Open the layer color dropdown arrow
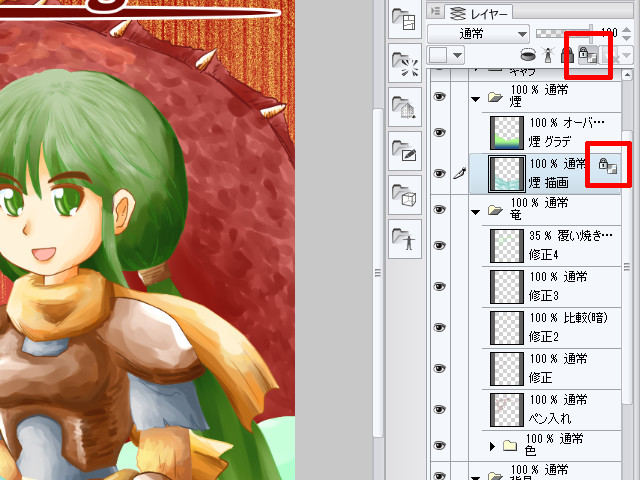 point(458,55)
